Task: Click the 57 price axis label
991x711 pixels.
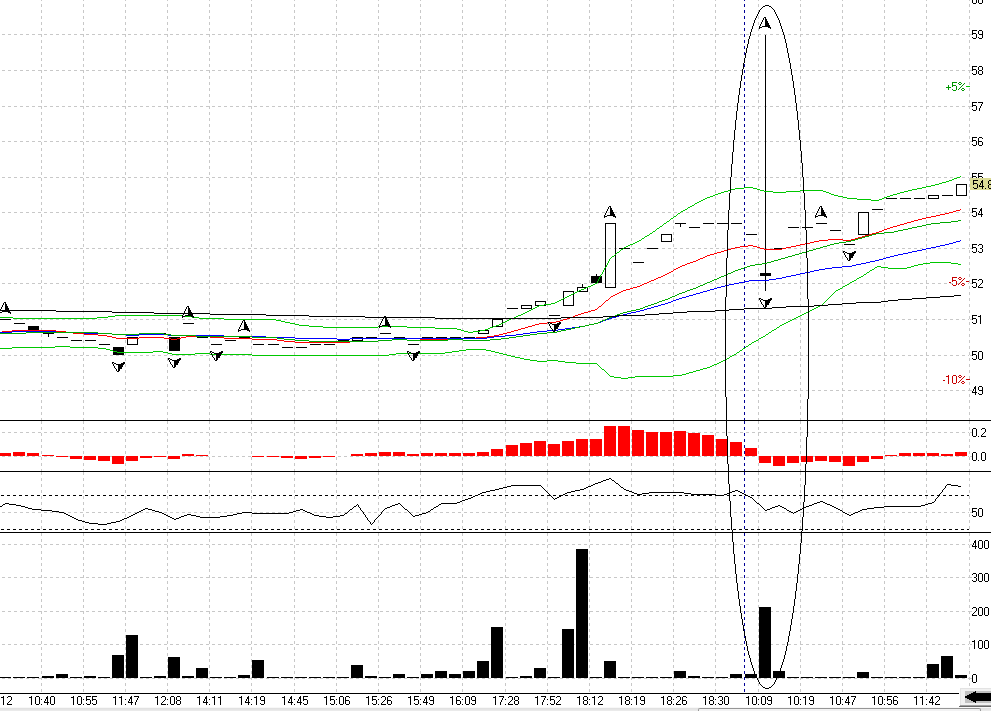Action: pos(978,106)
